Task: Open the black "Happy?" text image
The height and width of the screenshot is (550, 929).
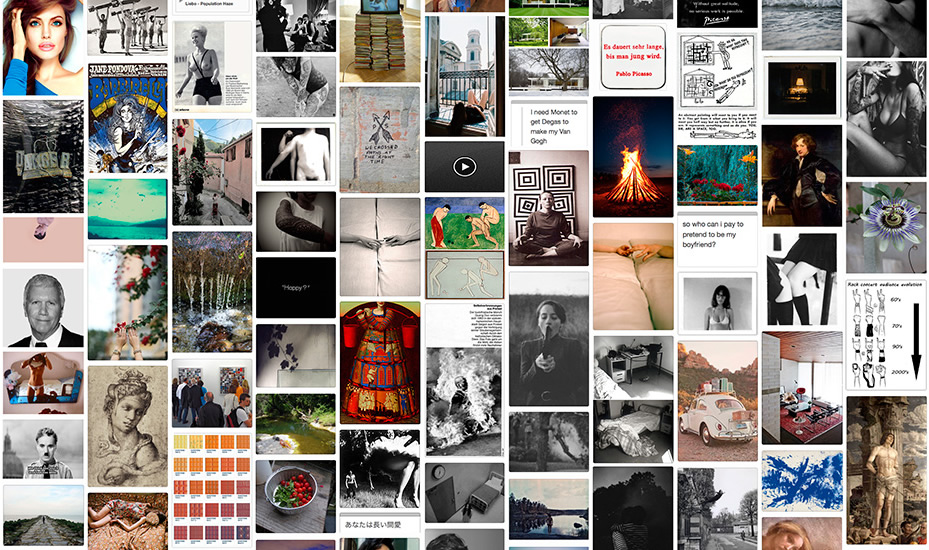Action: click(x=296, y=287)
